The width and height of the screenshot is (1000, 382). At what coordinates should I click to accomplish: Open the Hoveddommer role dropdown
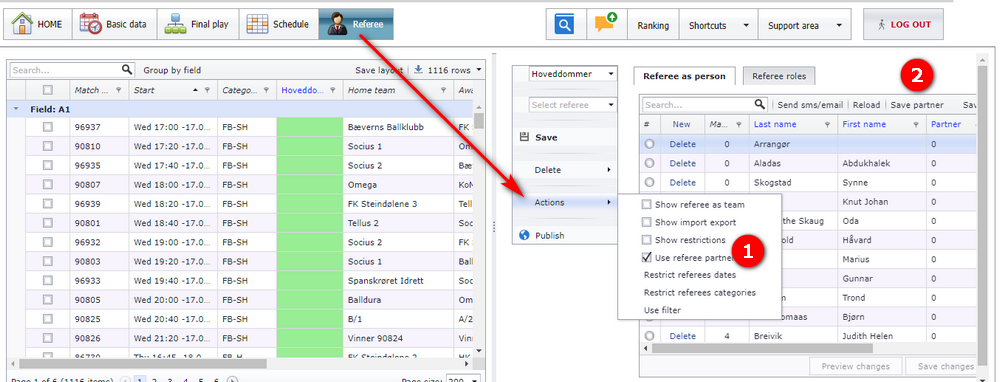pos(611,74)
